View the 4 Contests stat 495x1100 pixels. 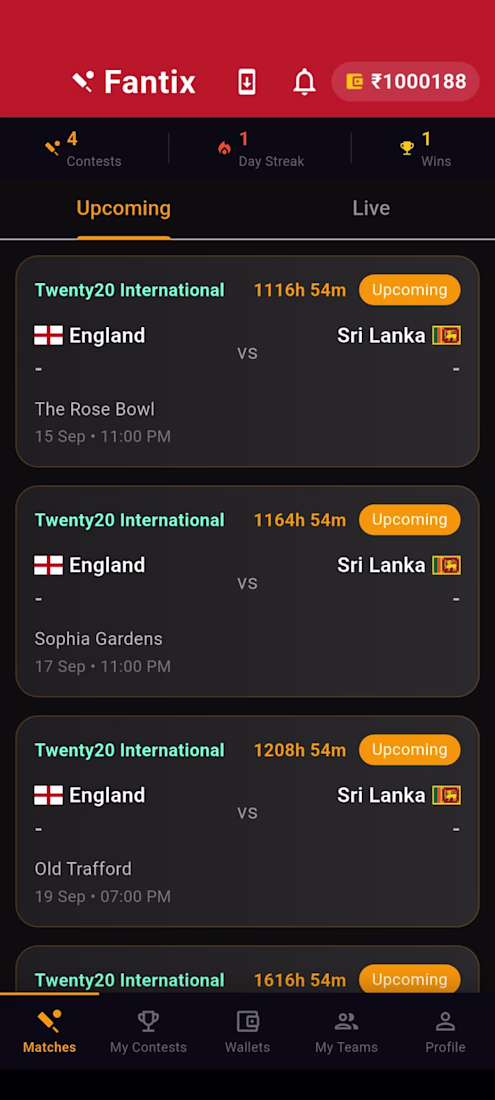point(83,149)
